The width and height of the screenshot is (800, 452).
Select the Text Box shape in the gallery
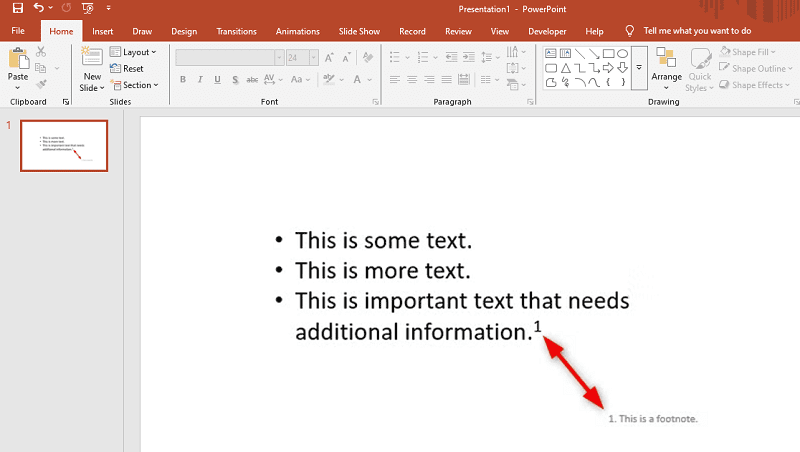pyautogui.click(x=551, y=53)
